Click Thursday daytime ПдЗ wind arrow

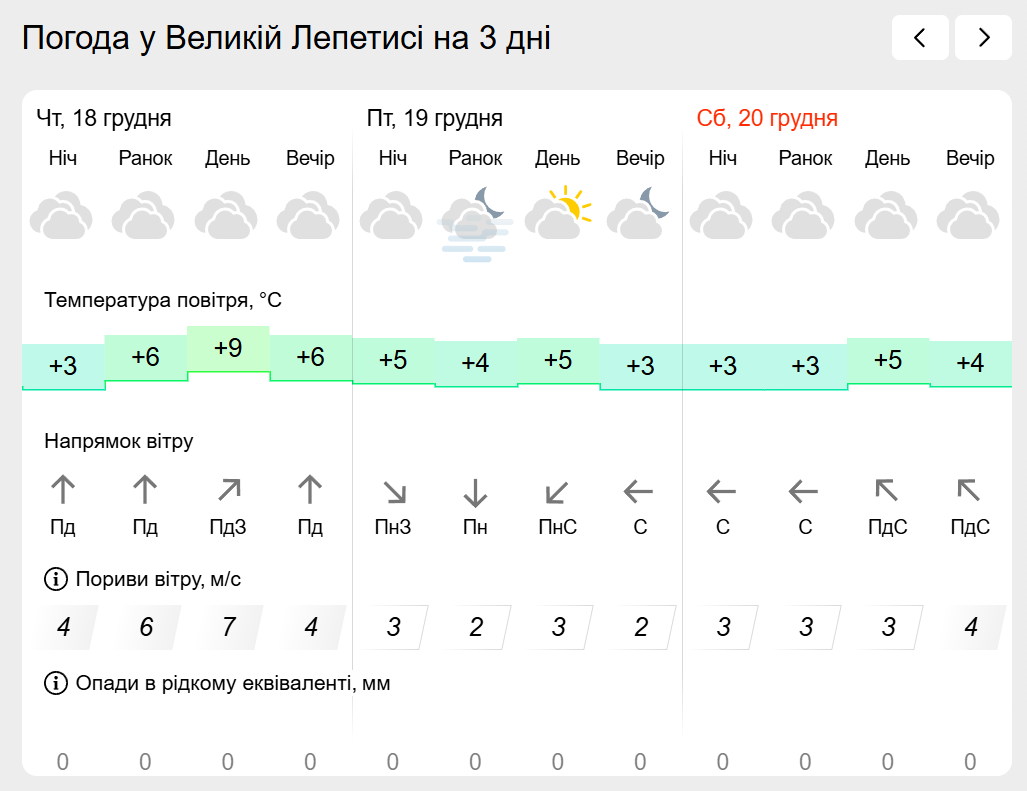pos(228,490)
